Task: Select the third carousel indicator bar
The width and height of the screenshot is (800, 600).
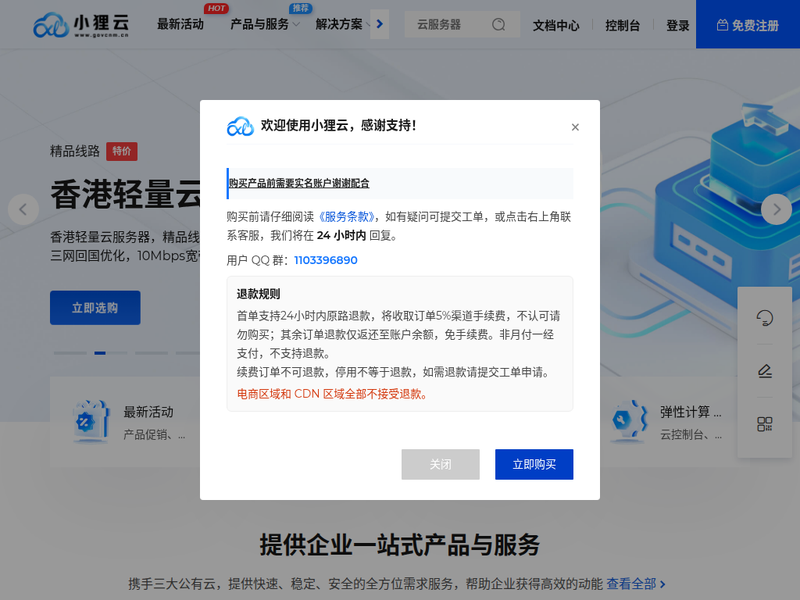Action: [152, 353]
